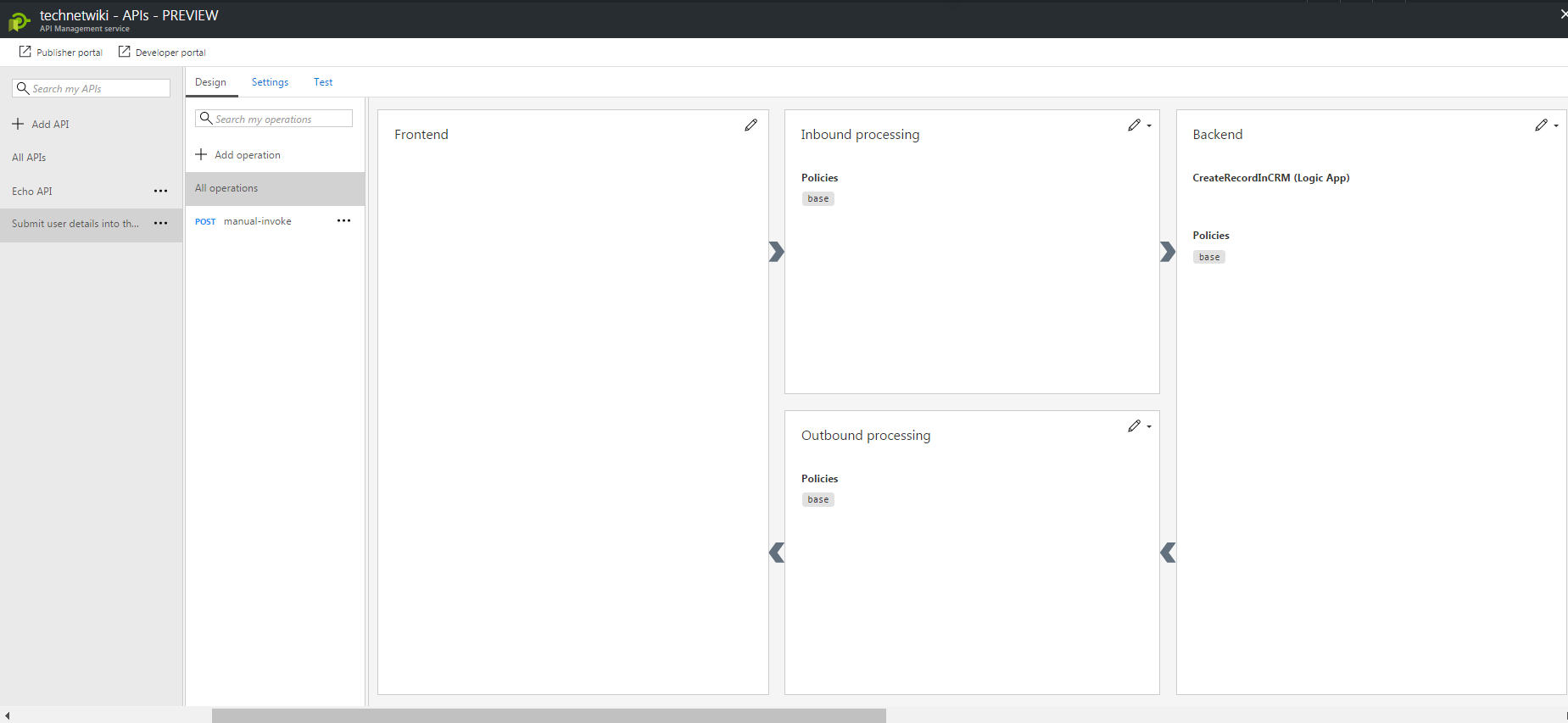Screen dimensions: 1568x723
Task: Click the Inbound processing heading
Action: coord(860,135)
